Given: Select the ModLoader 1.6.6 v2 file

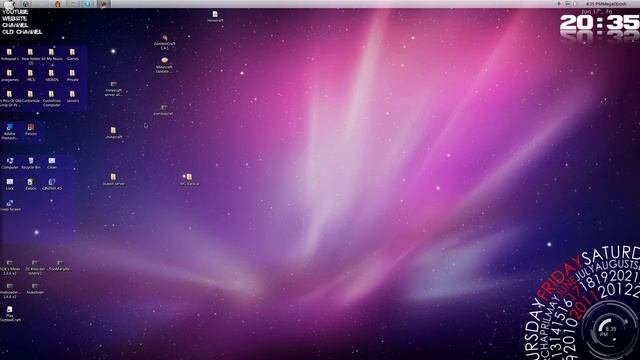Looking at the screenshot, I should pos(9,291).
